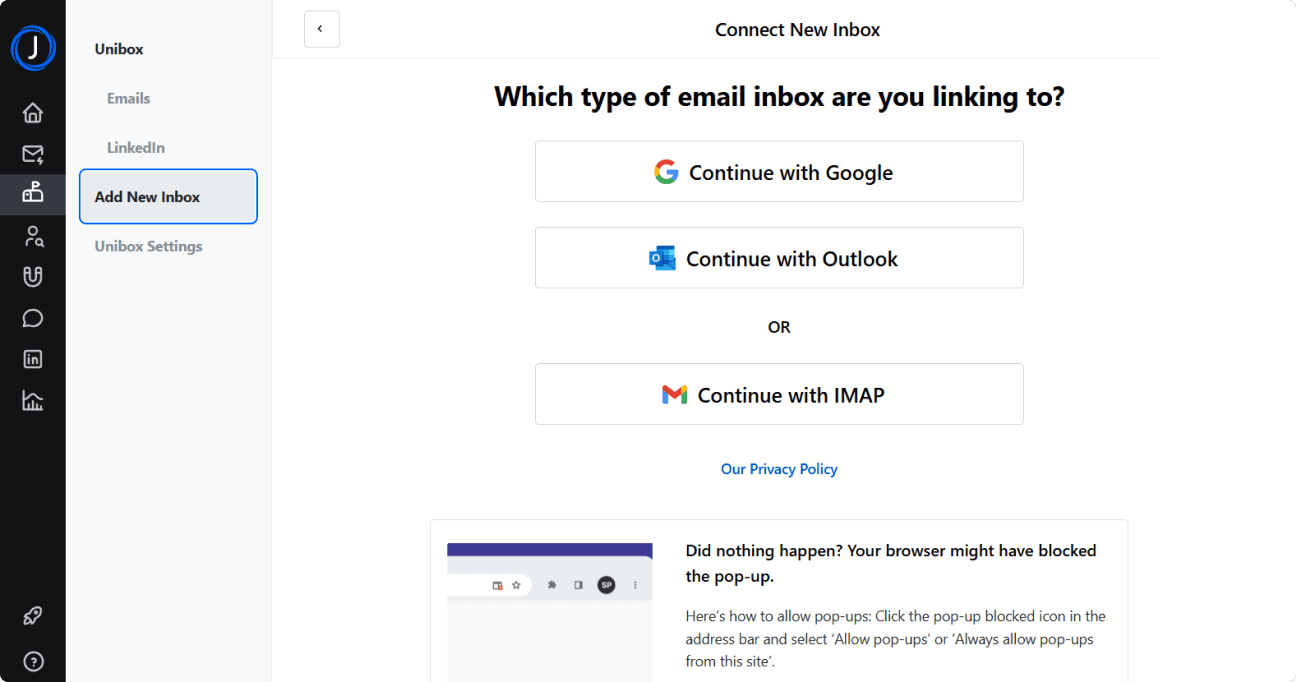Click the magnet icon in sidebar
Viewport: 1296px width, 682px height.
(x=33, y=277)
